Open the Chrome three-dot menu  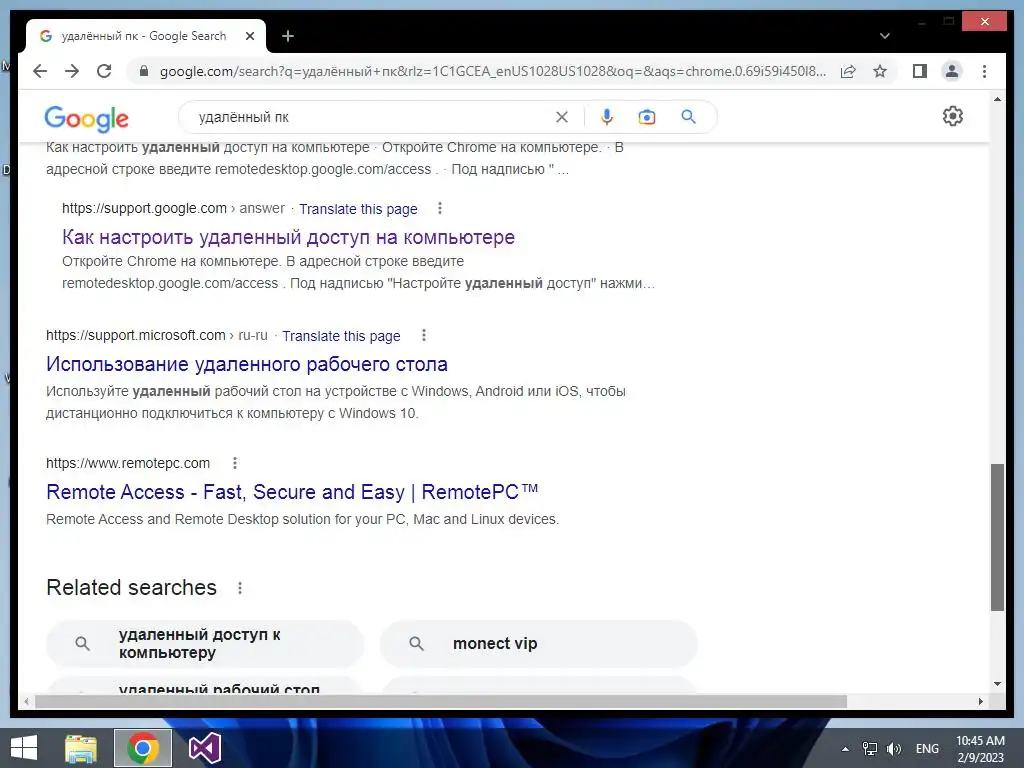point(984,71)
